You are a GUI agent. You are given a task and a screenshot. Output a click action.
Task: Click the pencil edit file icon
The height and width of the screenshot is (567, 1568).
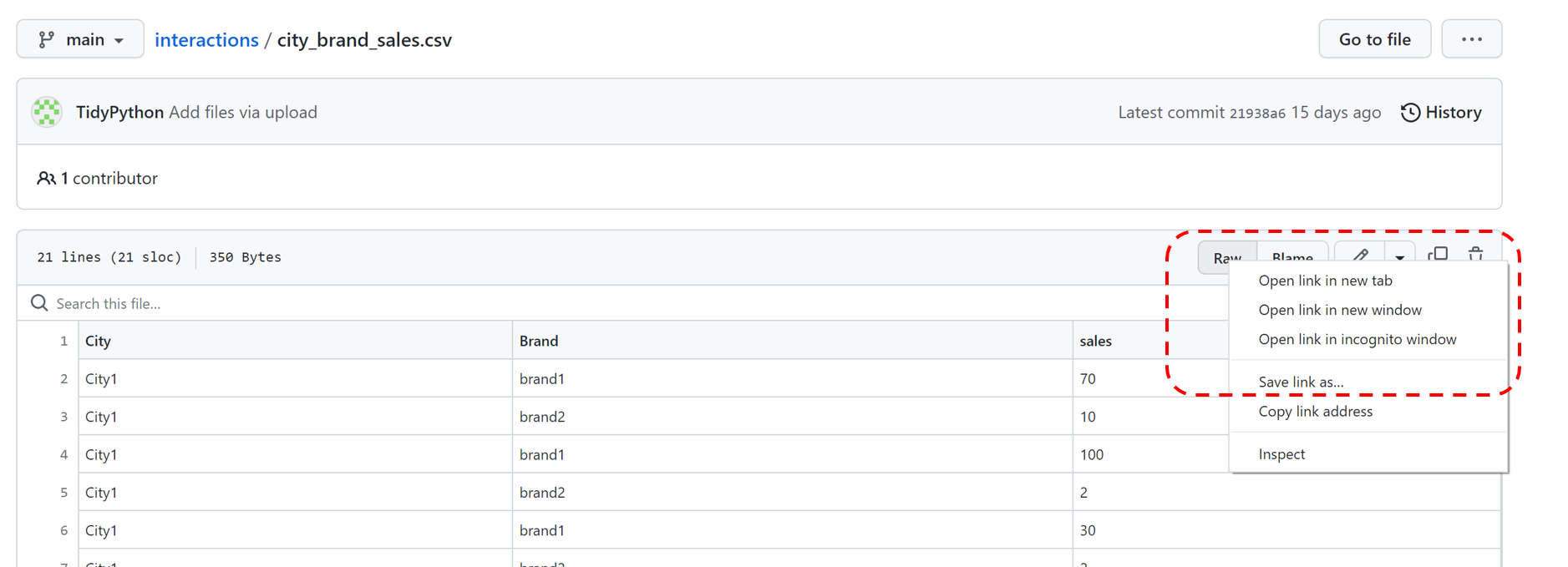(1360, 255)
